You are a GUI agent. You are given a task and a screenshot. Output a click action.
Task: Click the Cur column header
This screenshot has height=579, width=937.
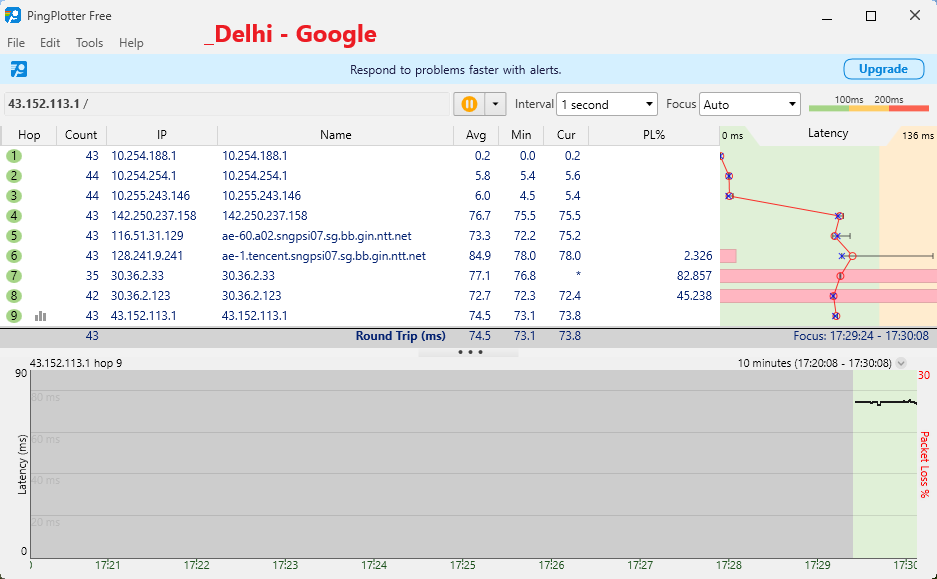coord(566,135)
